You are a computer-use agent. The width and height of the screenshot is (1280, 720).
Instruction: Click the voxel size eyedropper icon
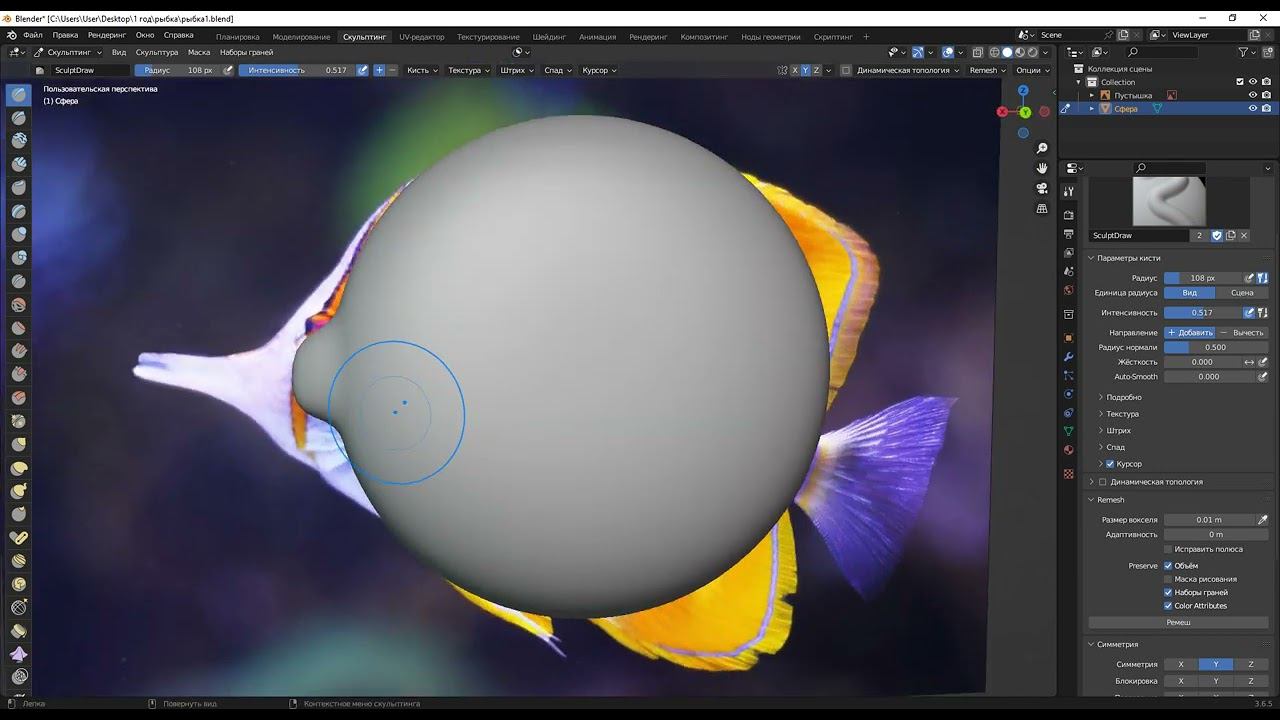(x=1262, y=520)
